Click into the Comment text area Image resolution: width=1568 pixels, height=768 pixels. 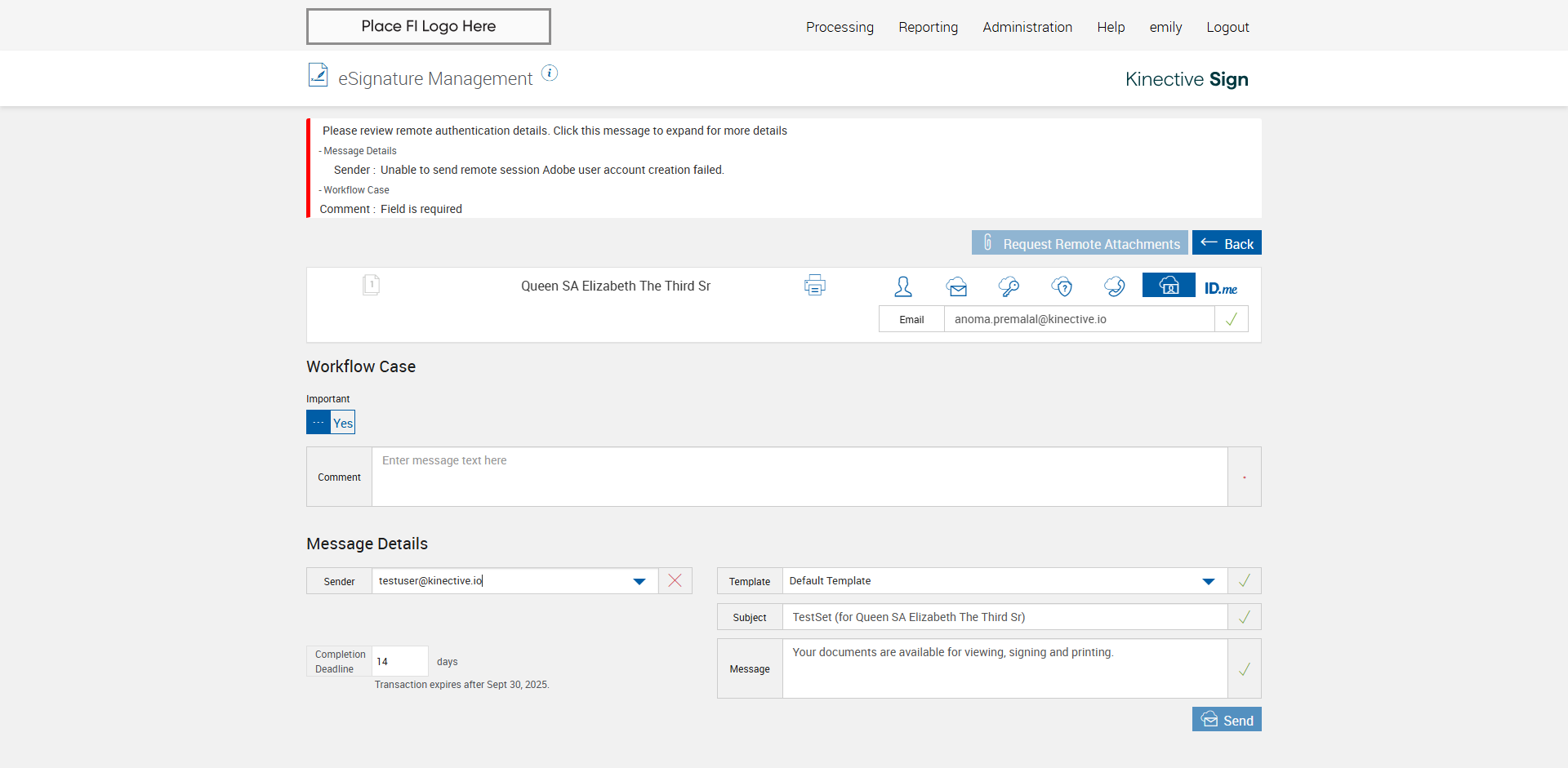[799, 477]
